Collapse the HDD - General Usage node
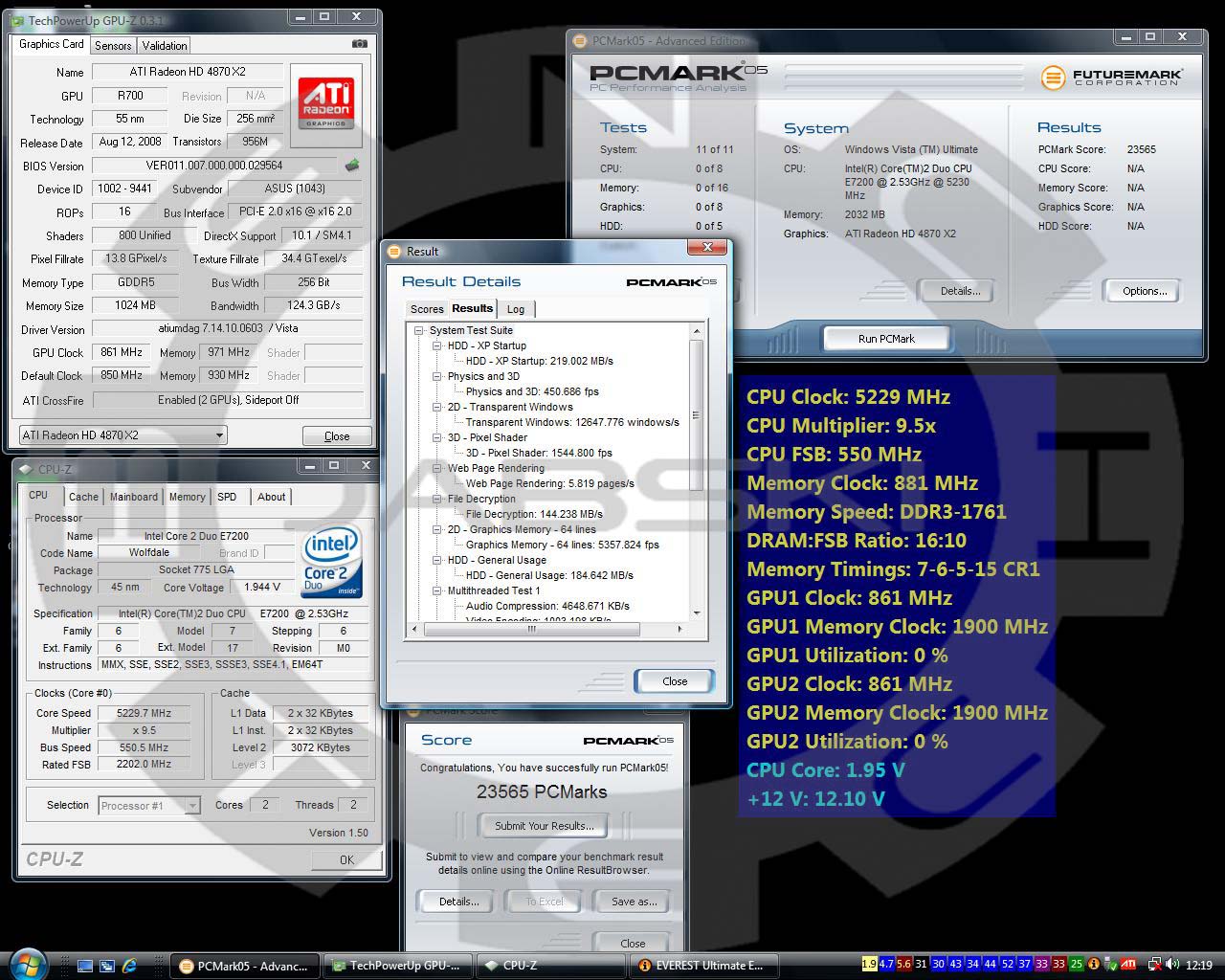 tap(437, 560)
